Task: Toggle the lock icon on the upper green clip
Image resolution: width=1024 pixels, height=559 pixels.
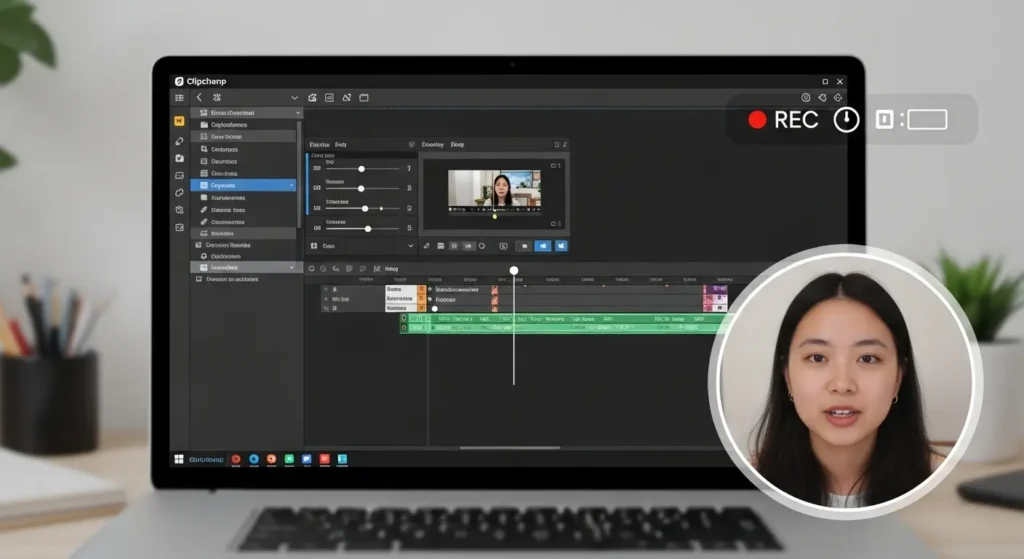Action: pyautogui.click(x=405, y=318)
